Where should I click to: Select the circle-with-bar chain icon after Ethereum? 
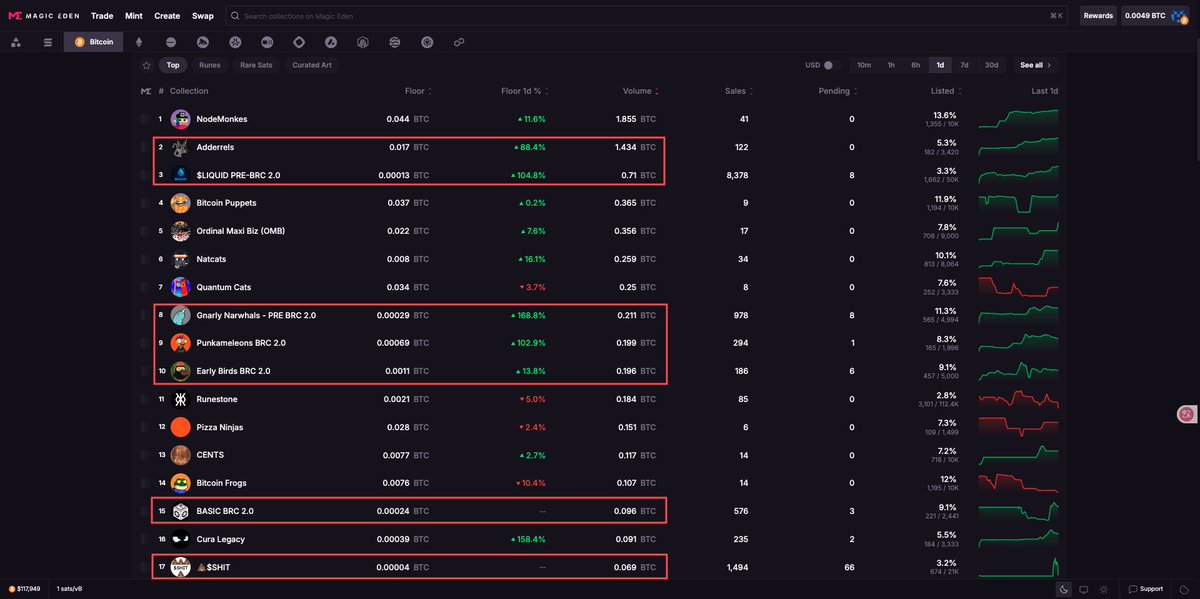click(171, 42)
